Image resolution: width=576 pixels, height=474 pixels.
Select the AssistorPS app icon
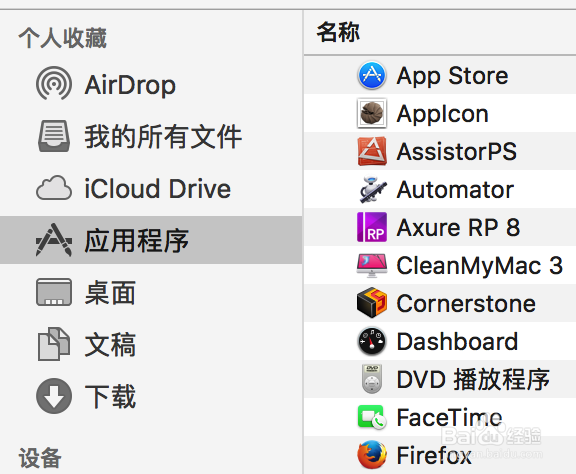pyautogui.click(x=372, y=151)
